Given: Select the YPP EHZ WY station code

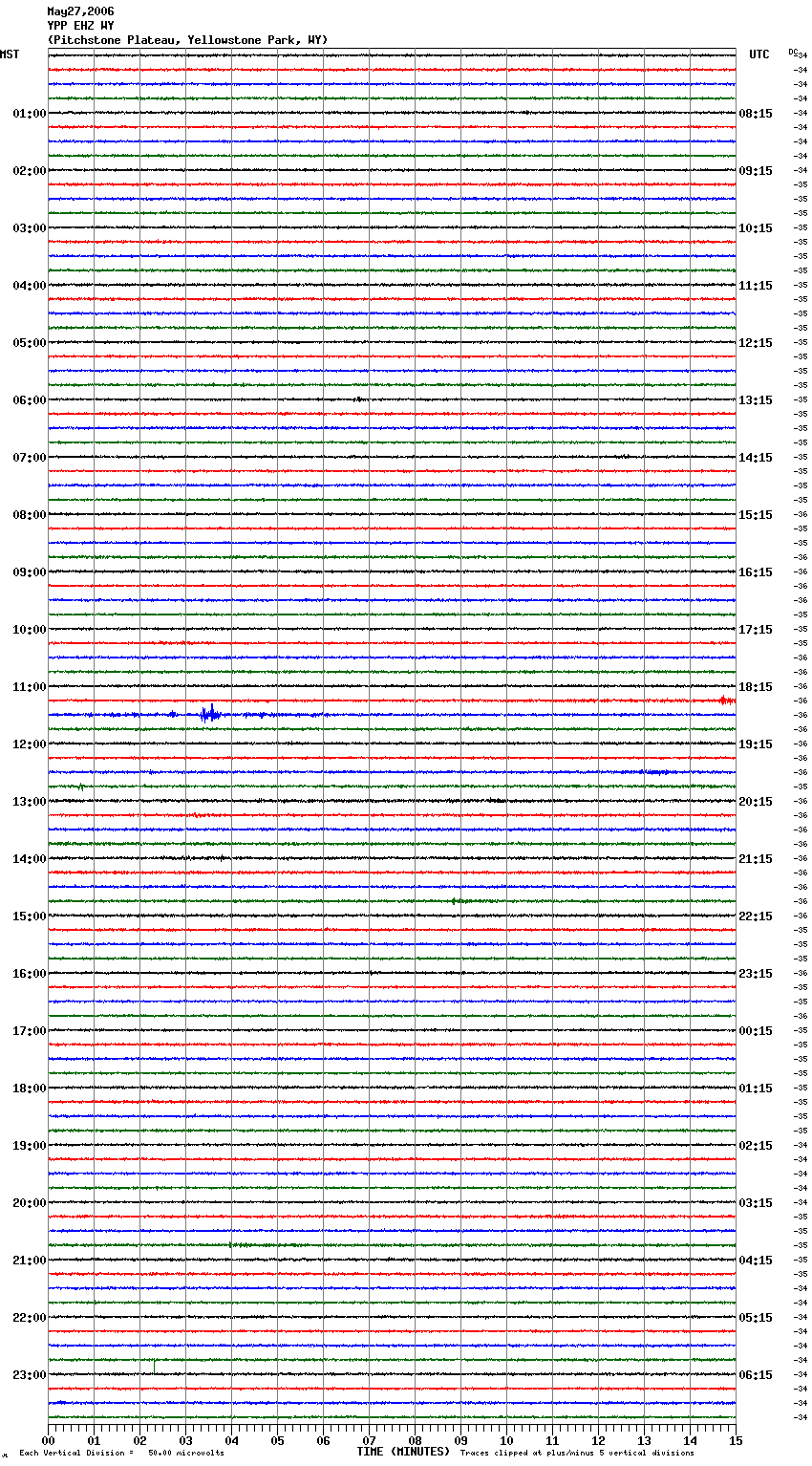Looking at the screenshot, I should pos(80,26).
